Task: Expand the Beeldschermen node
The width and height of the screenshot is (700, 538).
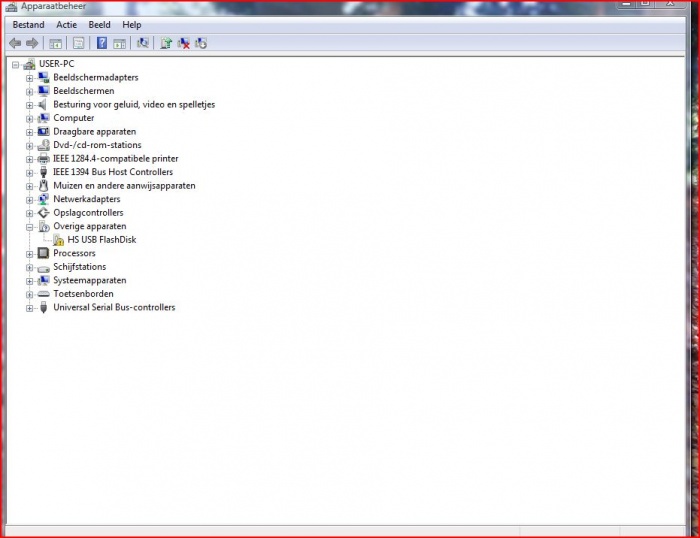Action: click(x=29, y=92)
